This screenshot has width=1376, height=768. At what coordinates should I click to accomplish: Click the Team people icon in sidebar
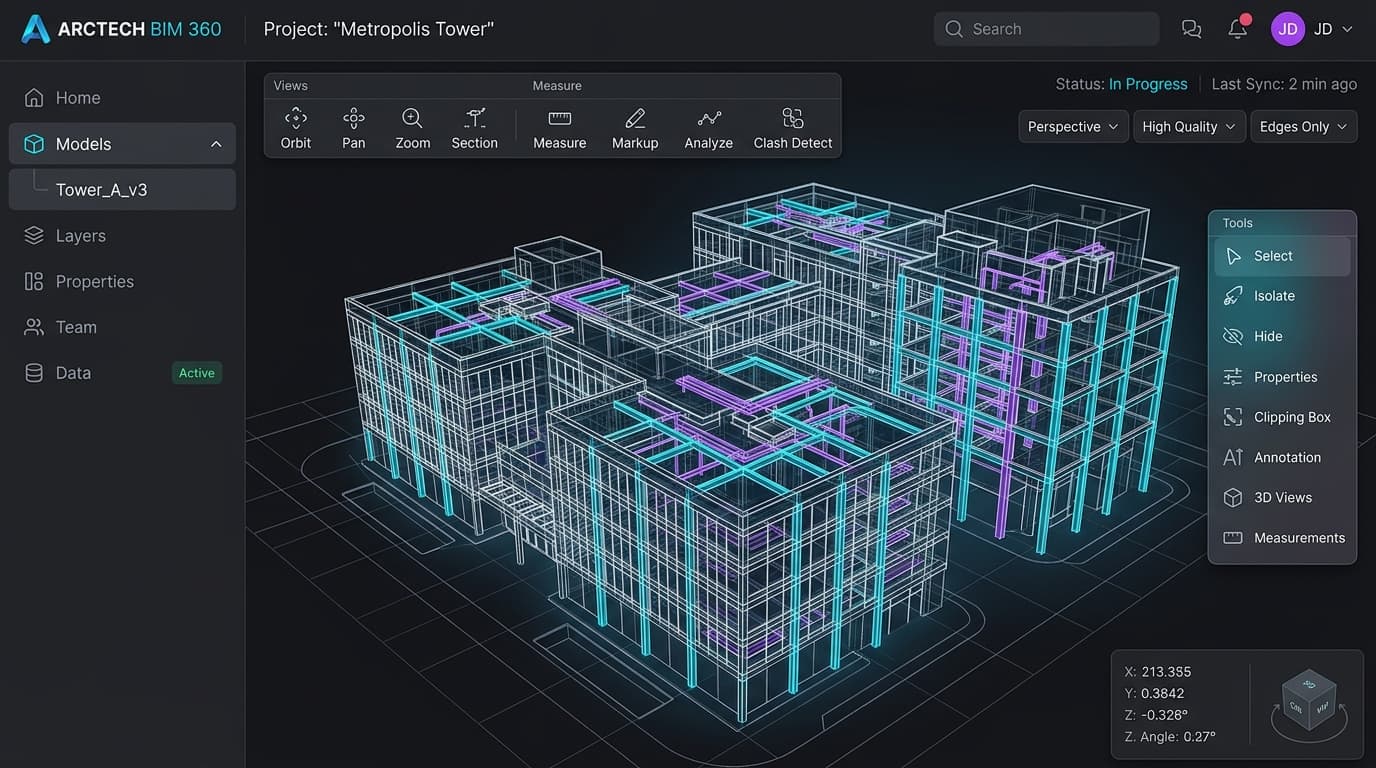34,327
